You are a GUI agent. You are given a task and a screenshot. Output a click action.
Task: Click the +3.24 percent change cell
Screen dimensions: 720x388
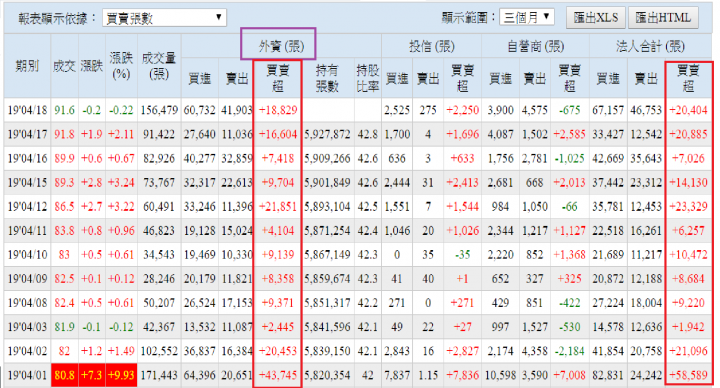121,182
